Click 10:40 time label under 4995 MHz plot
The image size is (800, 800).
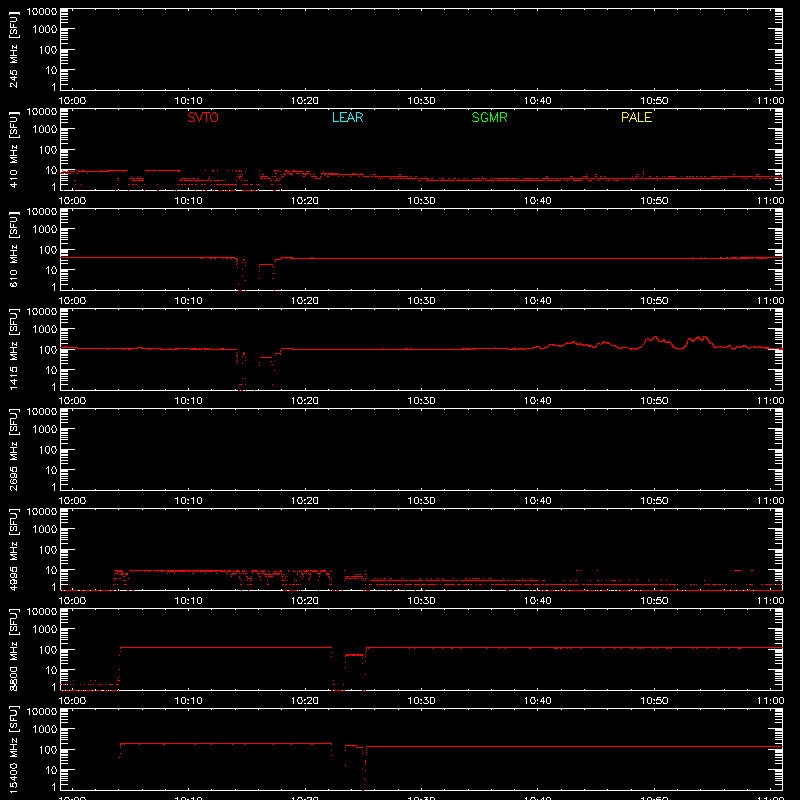tap(538, 601)
